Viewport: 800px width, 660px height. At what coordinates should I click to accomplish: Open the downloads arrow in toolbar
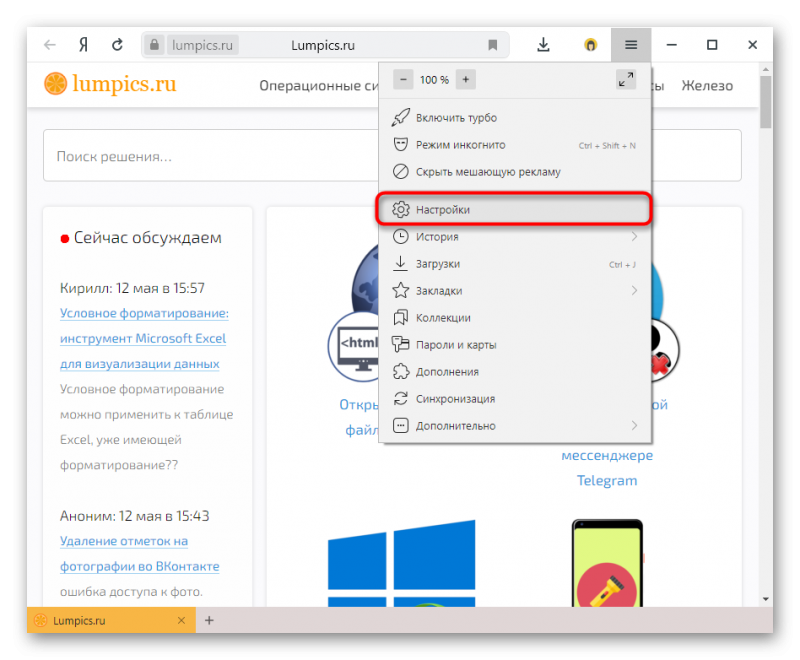click(543, 45)
